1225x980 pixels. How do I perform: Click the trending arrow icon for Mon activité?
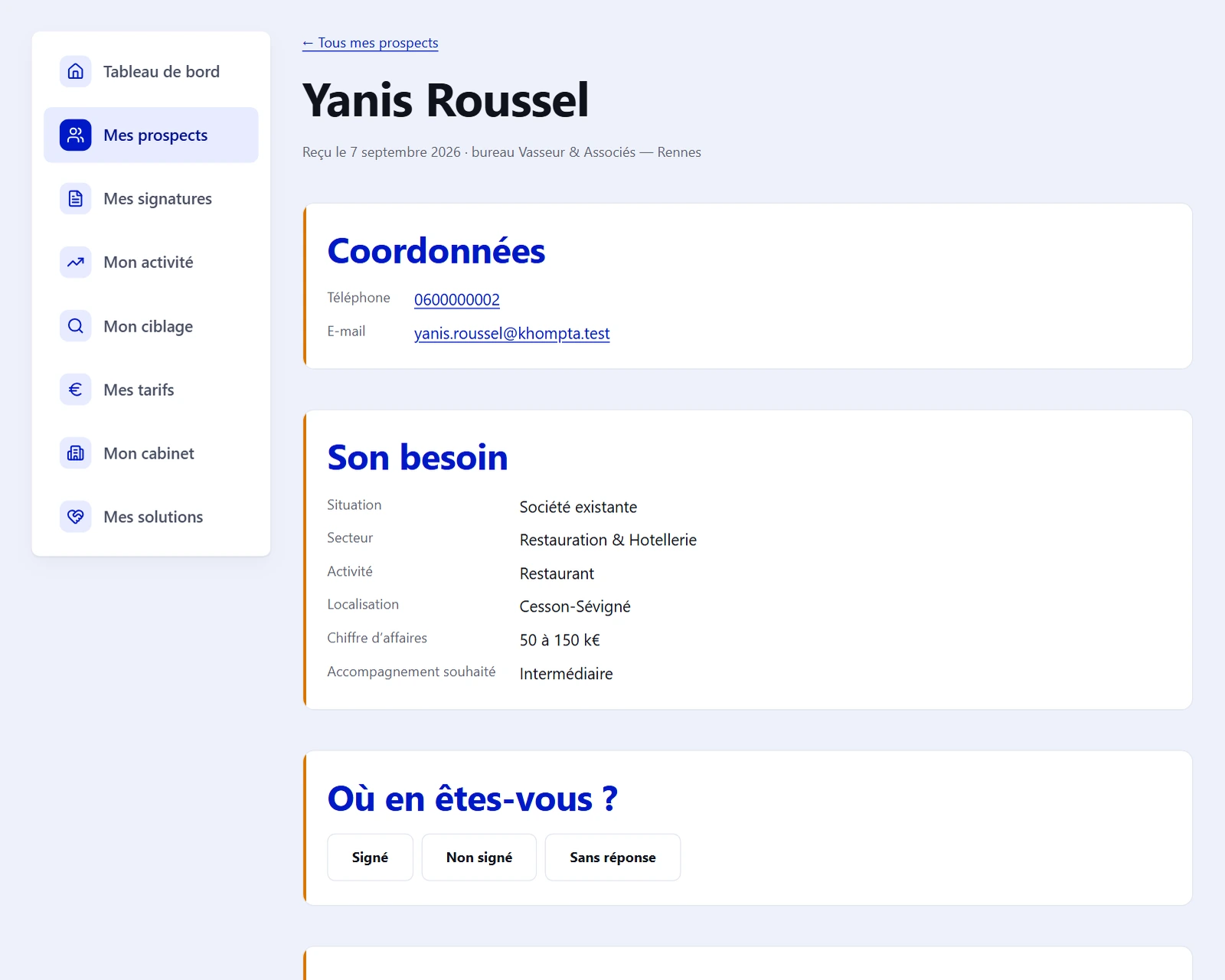(75, 262)
